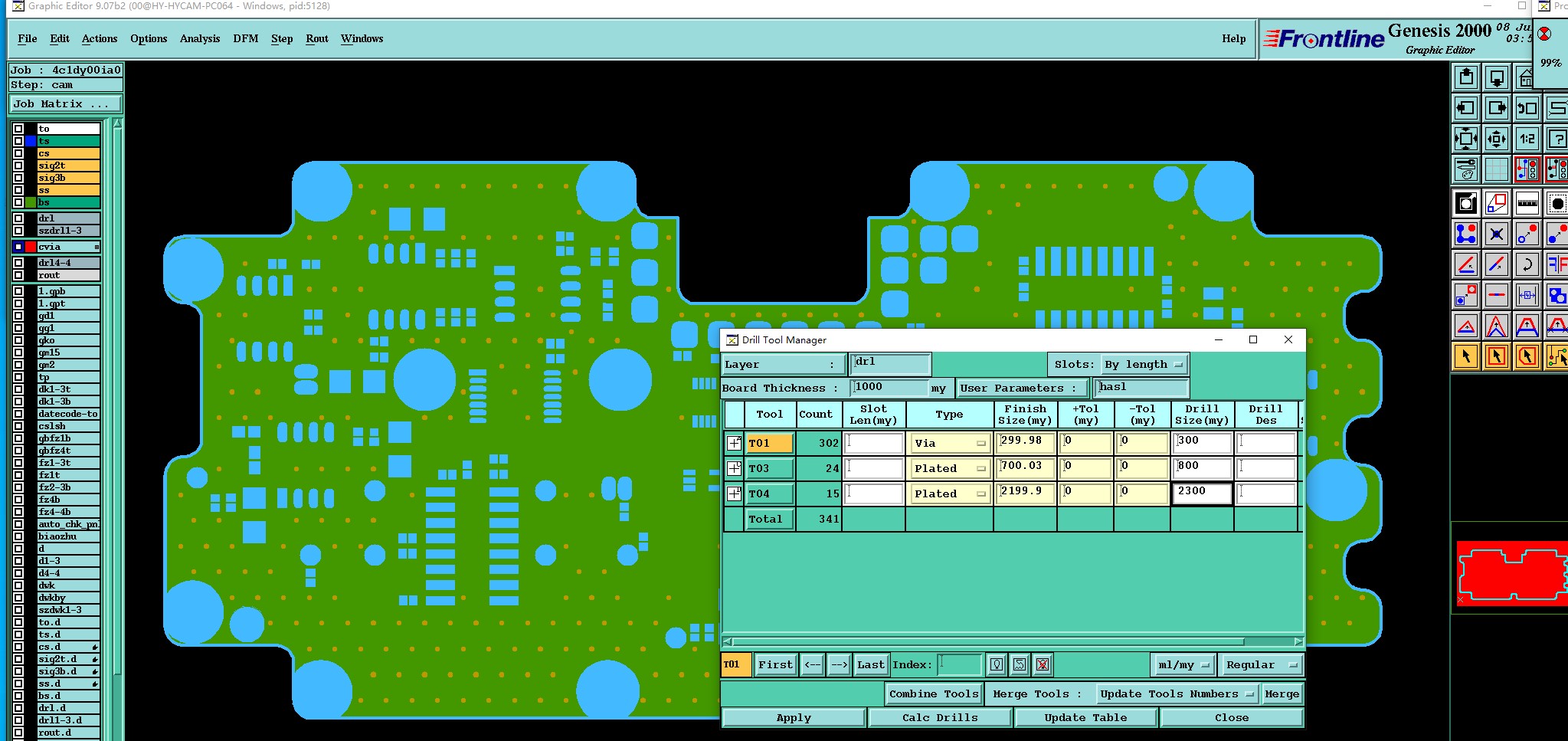
Task: Click the Index input field
Action: (960, 664)
